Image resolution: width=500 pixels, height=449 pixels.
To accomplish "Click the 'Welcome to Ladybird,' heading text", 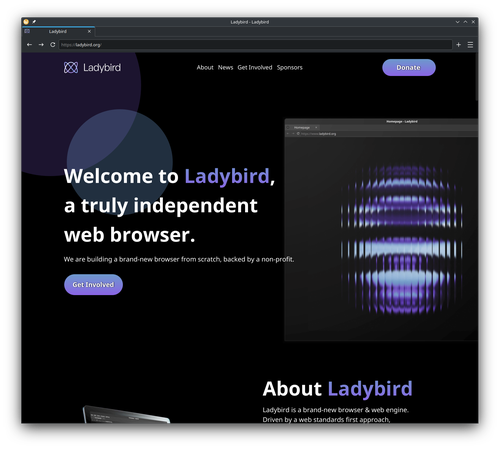I will [x=169, y=176].
